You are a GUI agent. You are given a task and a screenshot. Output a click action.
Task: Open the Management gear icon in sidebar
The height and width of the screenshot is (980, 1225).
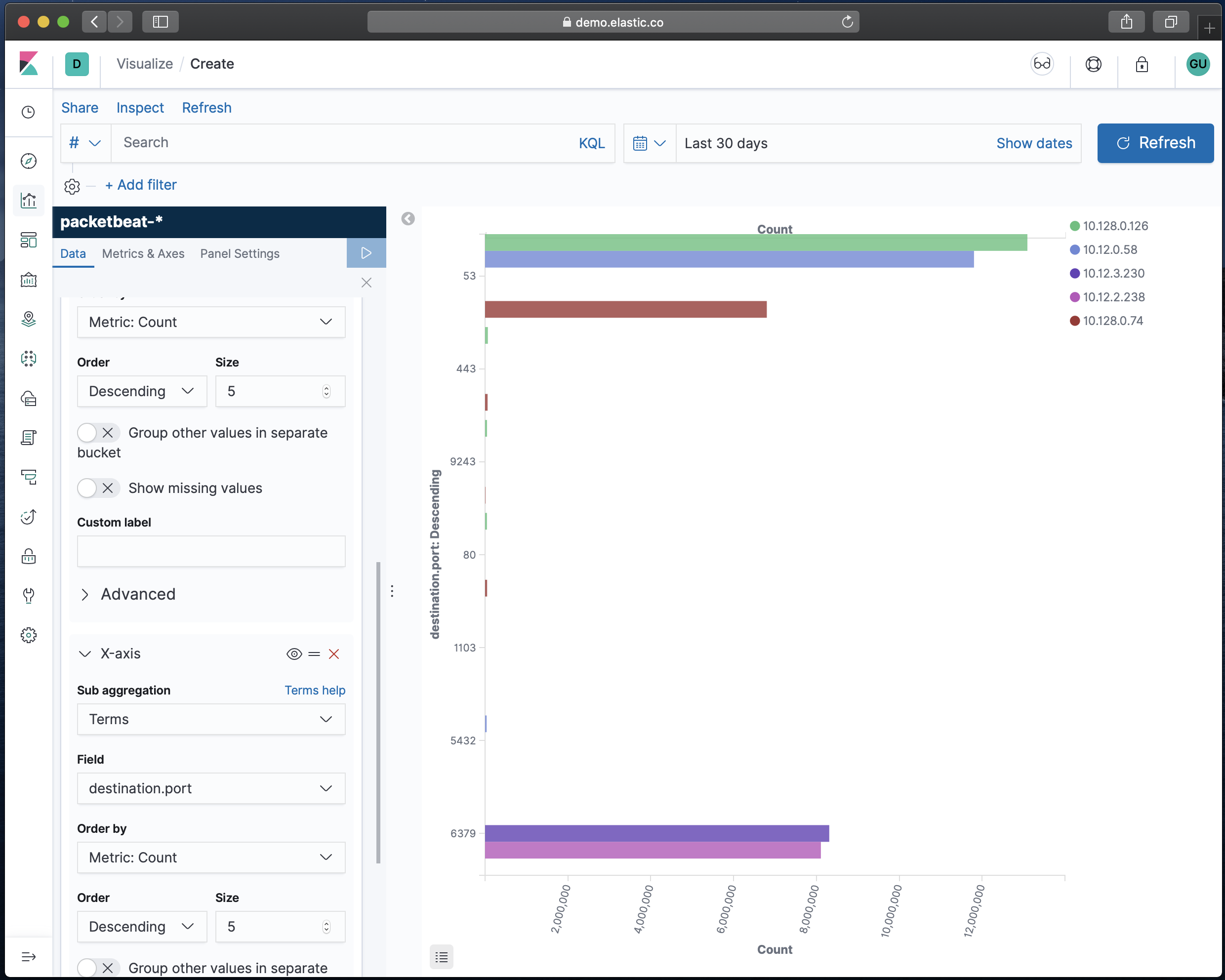coord(29,635)
